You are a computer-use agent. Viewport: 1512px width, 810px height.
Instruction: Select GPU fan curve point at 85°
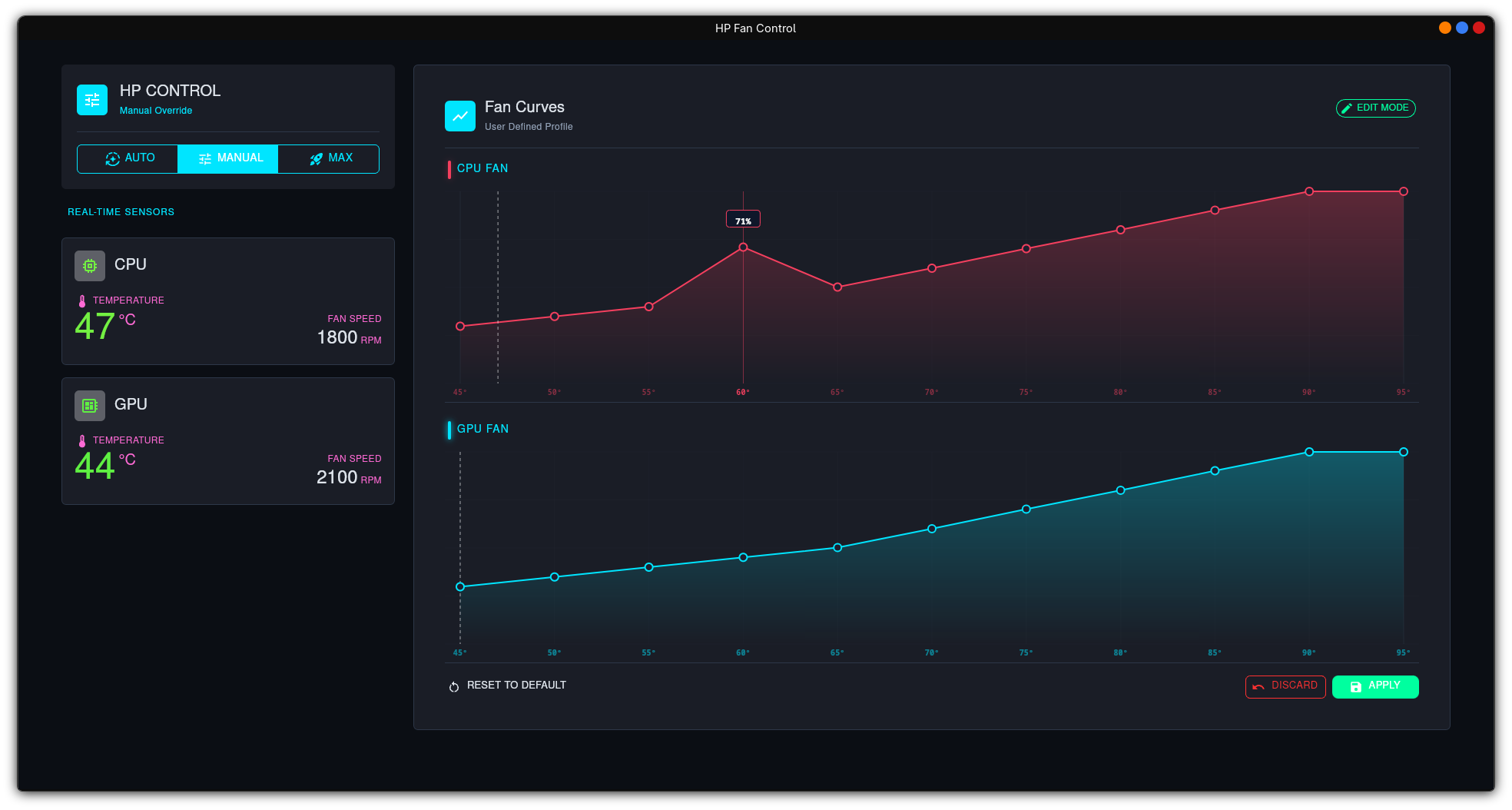[1215, 471]
